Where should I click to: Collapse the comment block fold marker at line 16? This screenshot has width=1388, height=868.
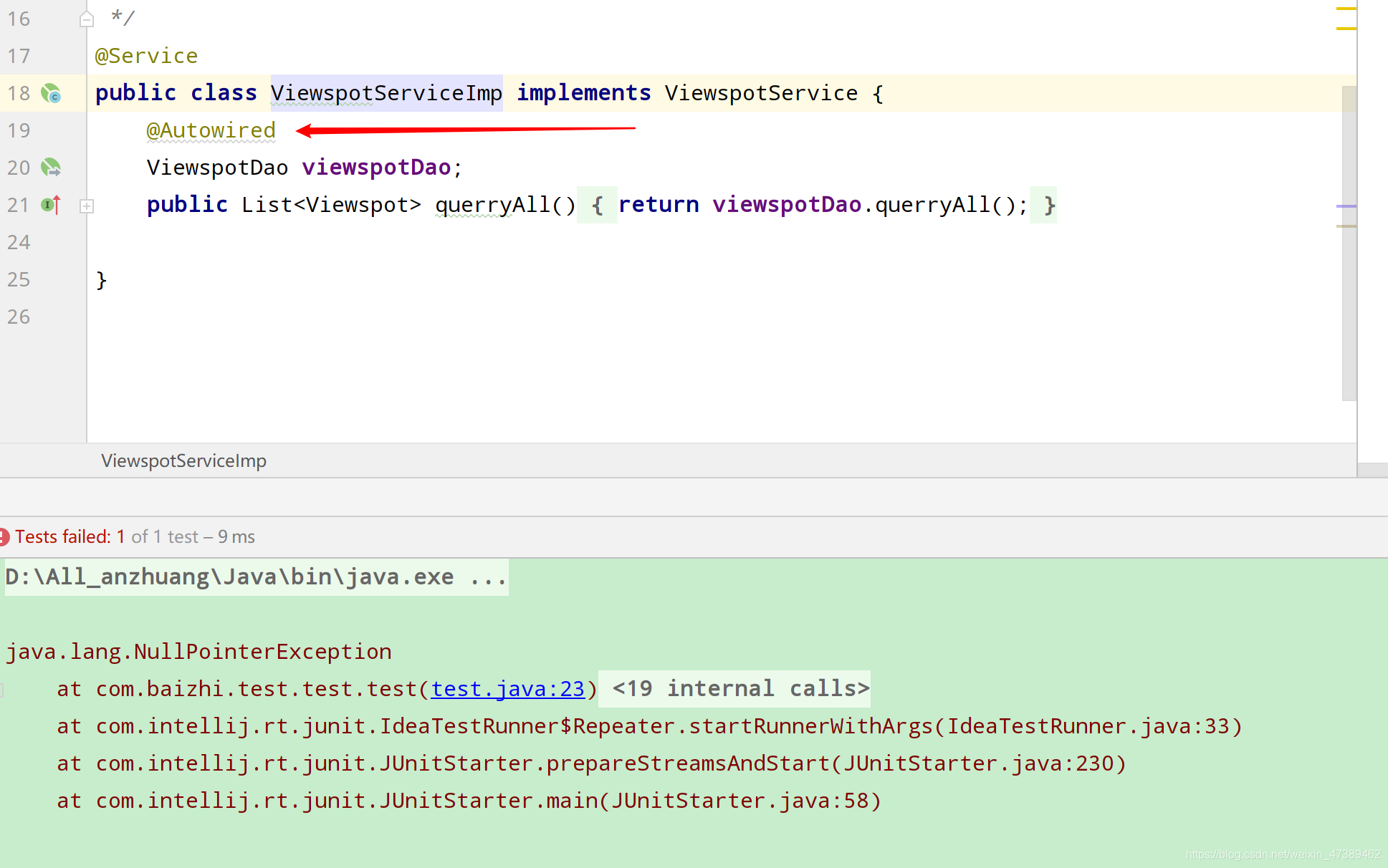[x=87, y=19]
